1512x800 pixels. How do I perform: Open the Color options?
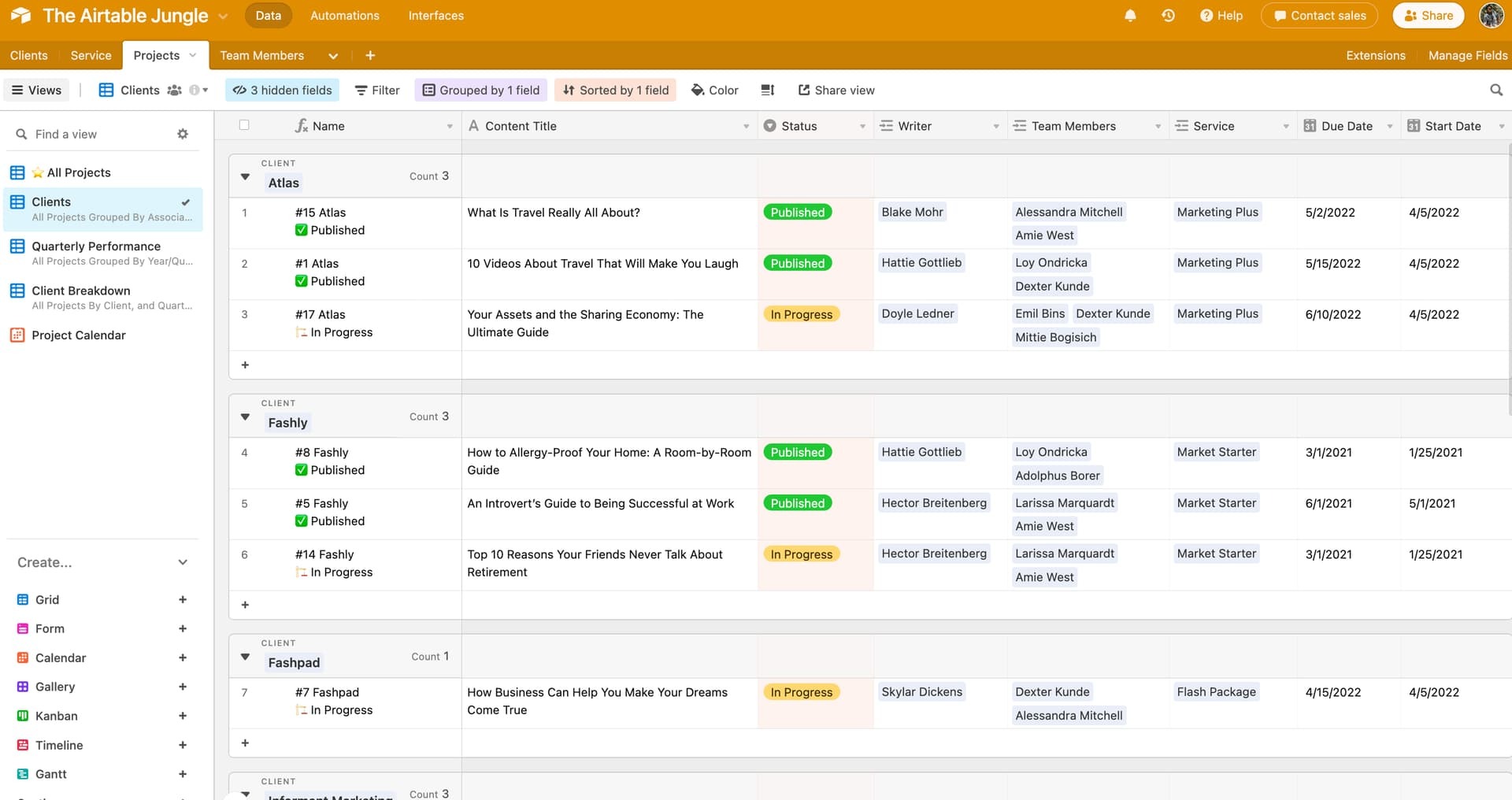(714, 90)
